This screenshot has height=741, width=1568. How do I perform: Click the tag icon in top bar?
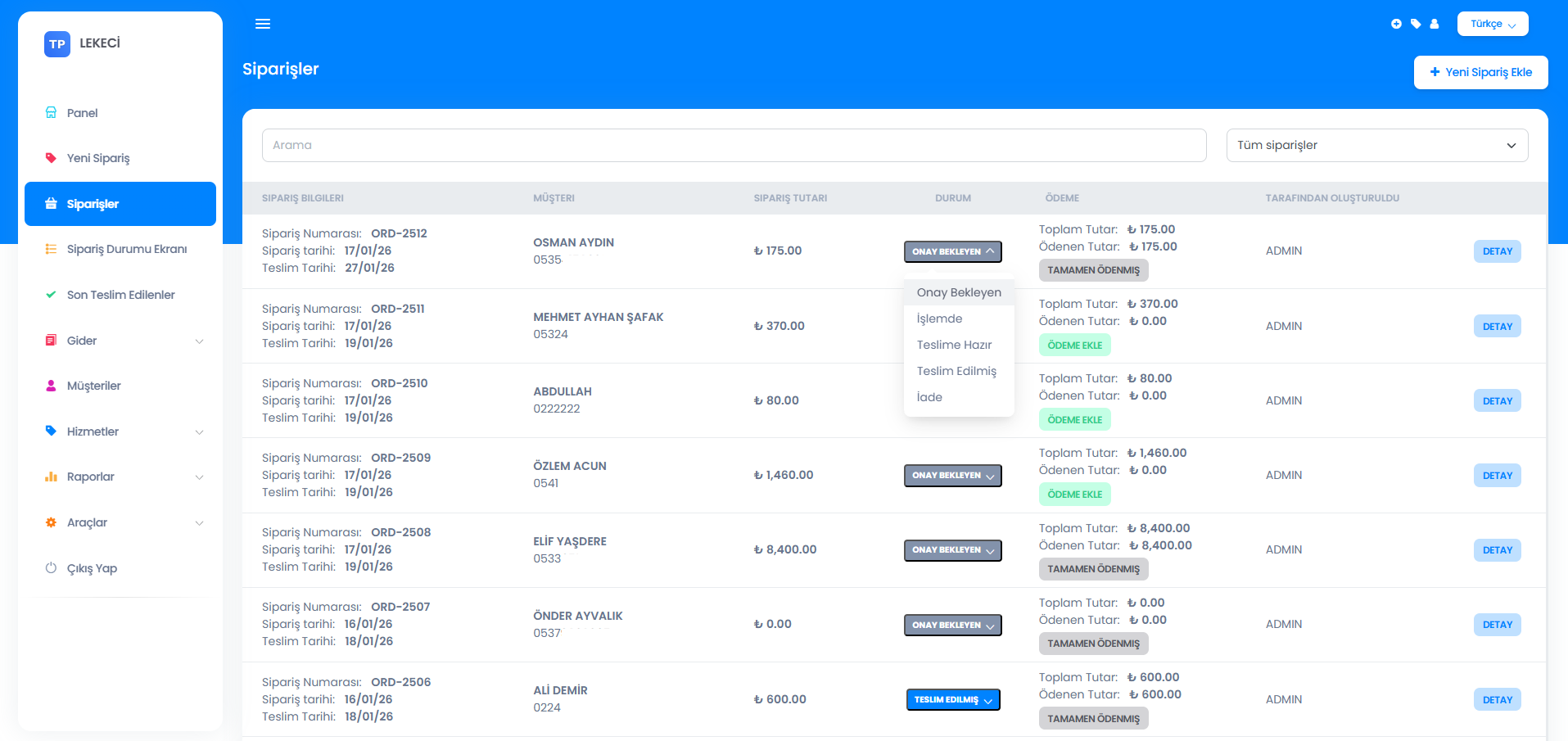point(1416,24)
